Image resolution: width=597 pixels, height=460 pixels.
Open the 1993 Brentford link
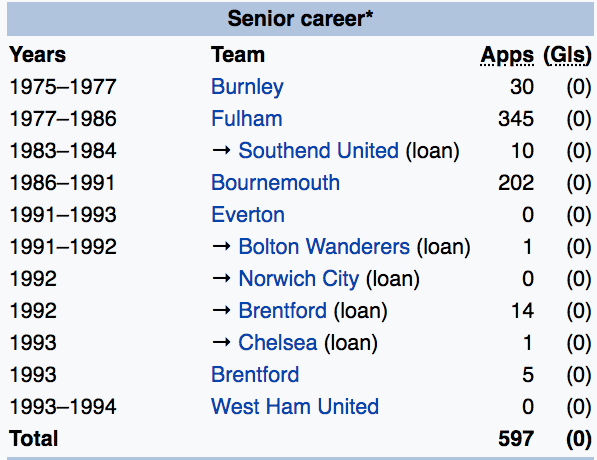255,374
